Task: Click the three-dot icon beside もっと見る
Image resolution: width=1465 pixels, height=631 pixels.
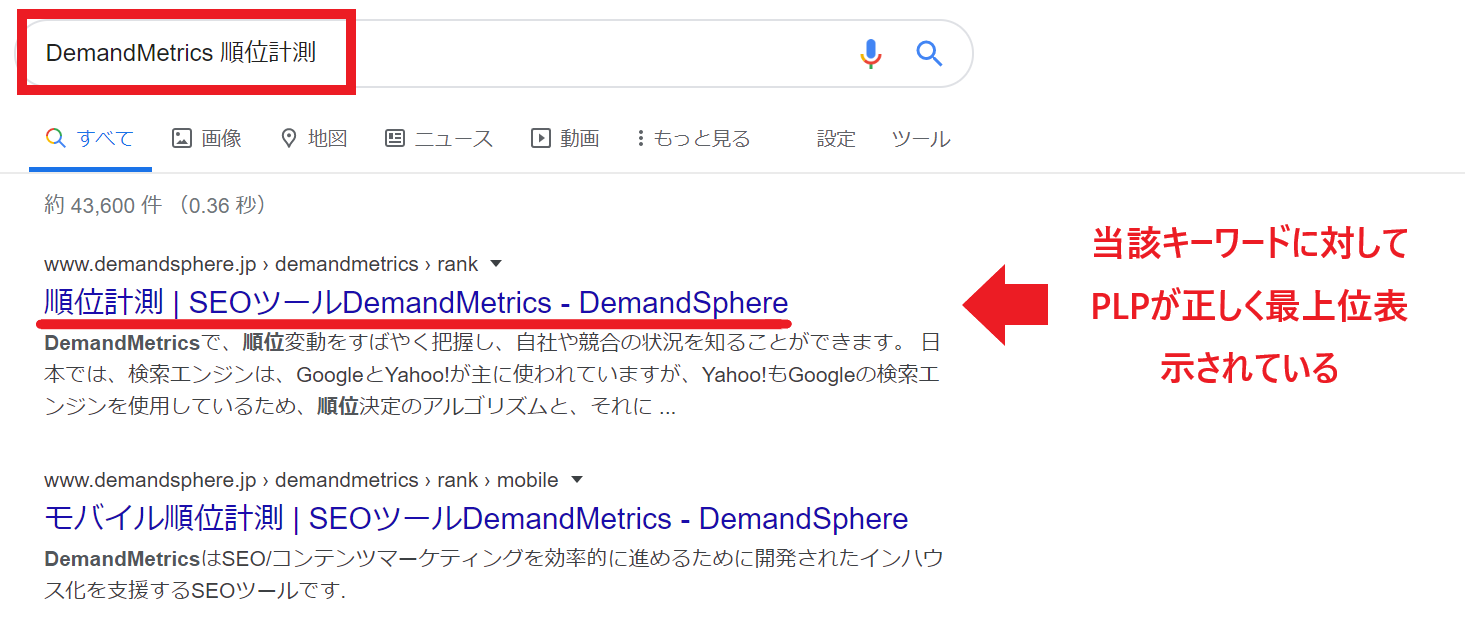Action: click(x=640, y=139)
